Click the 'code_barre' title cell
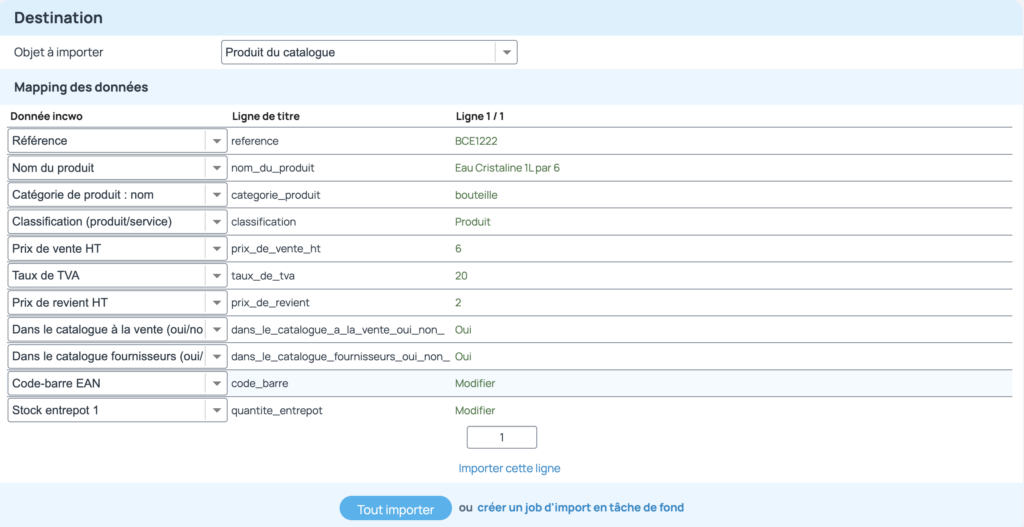The width and height of the screenshot is (1024, 527). 260,383
